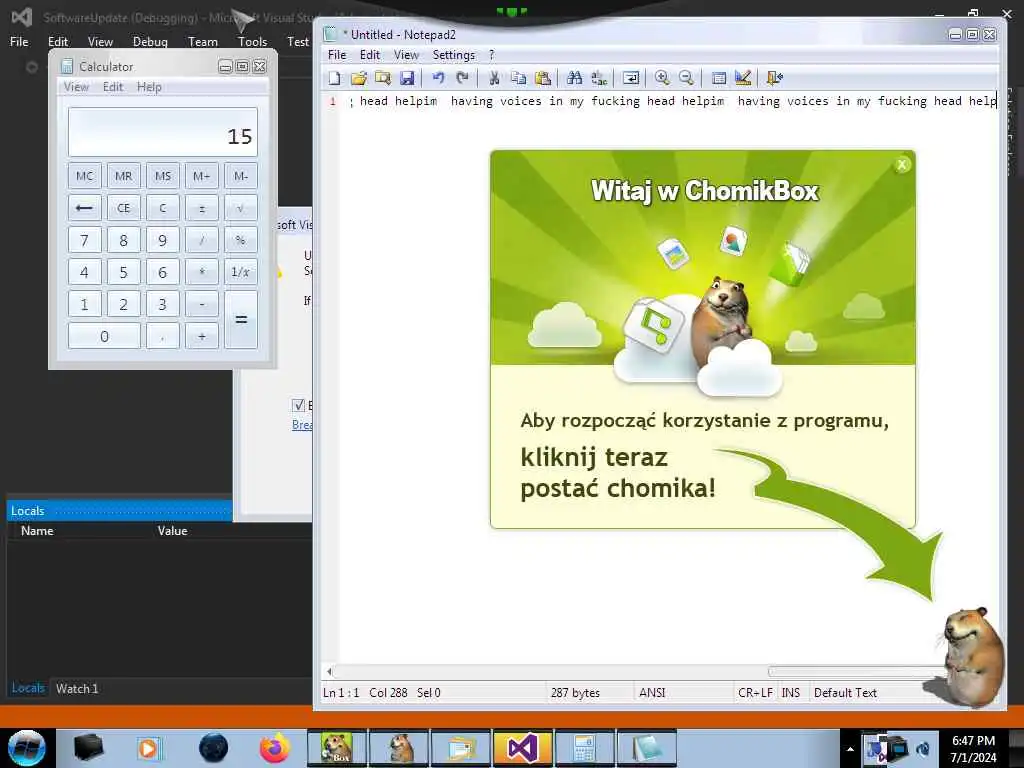Open the Visual Studio Tools menu
1024x768 pixels.
click(253, 42)
